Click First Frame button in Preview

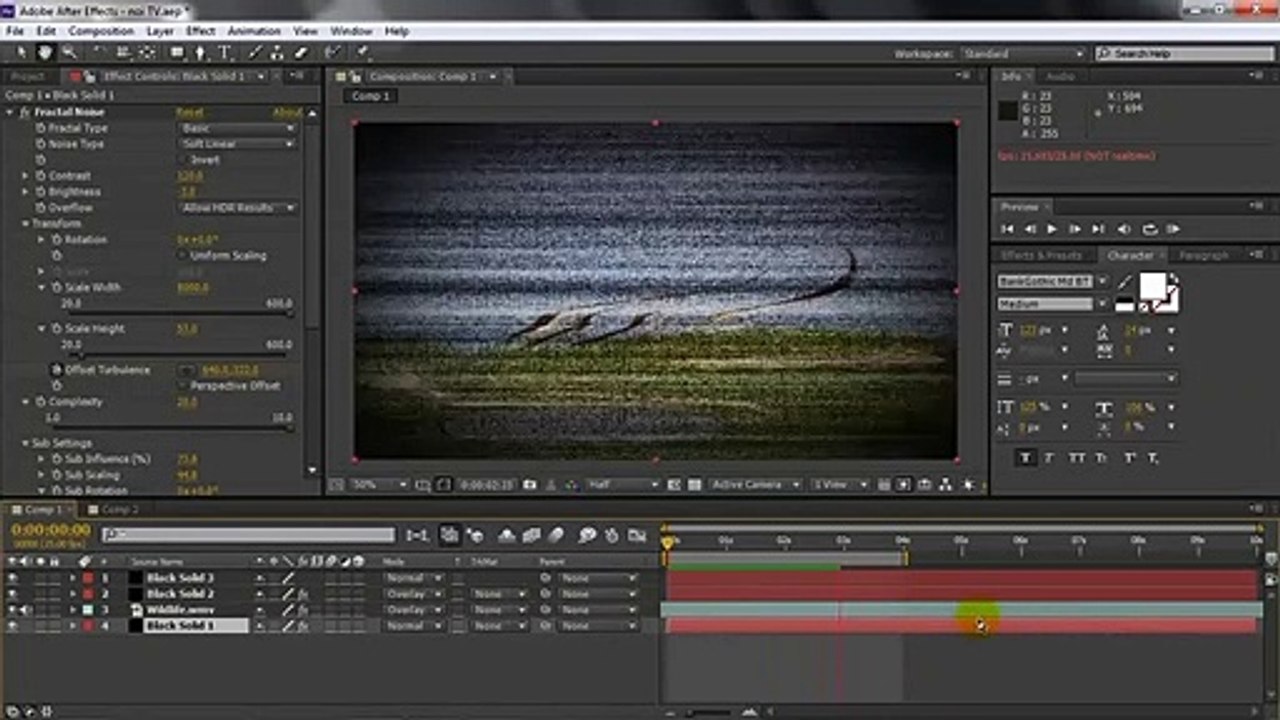pyautogui.click(x=1007, y=229)
